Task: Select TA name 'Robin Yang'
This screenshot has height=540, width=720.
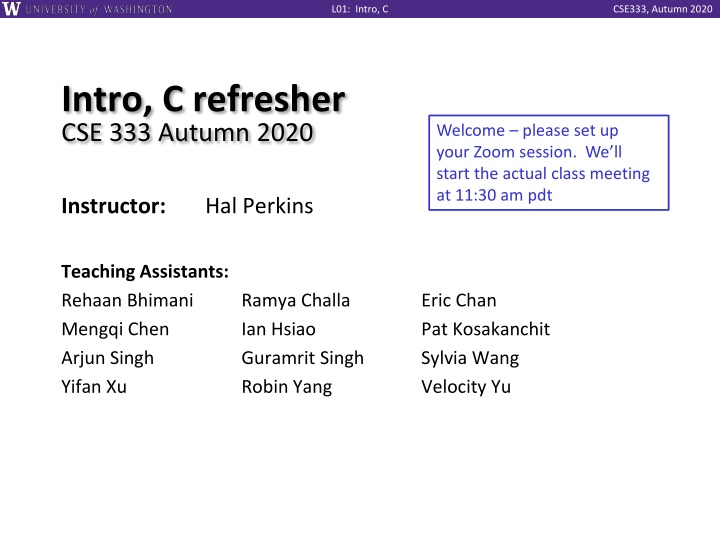Action: pos(287,388)
